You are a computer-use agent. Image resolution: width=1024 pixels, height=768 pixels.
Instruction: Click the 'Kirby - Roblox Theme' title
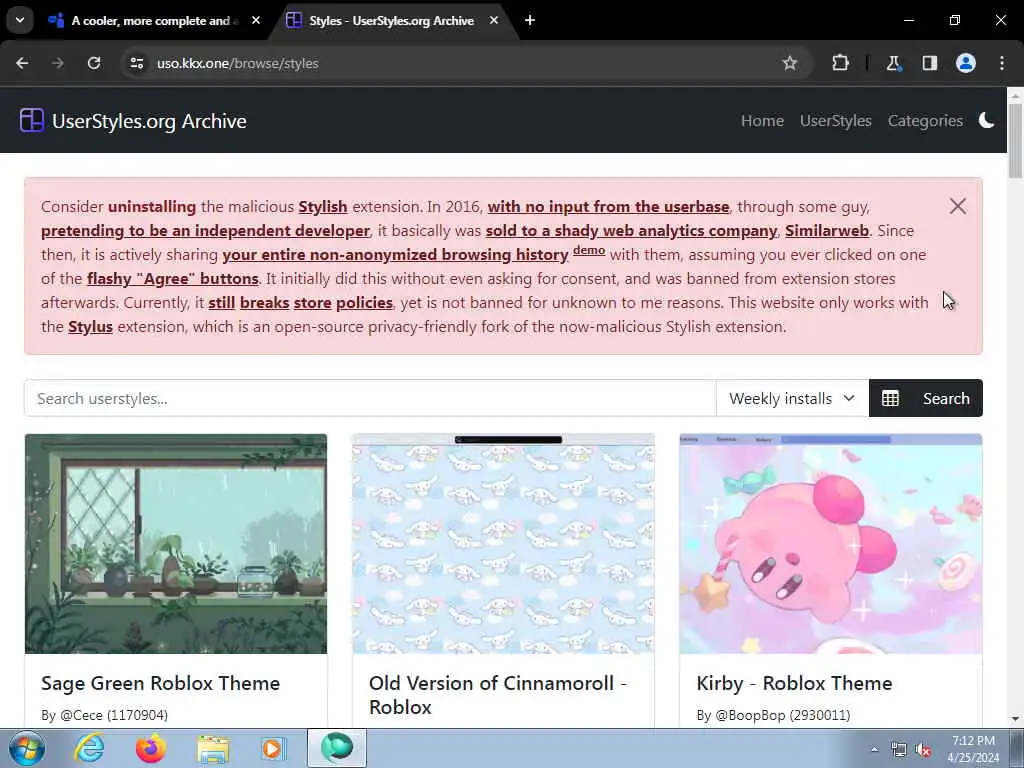794,683
